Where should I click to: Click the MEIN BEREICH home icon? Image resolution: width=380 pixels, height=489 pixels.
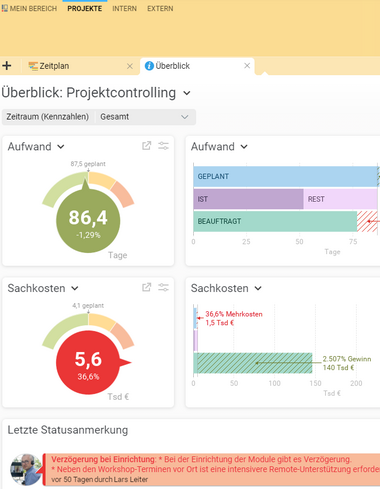coord(5,8)
